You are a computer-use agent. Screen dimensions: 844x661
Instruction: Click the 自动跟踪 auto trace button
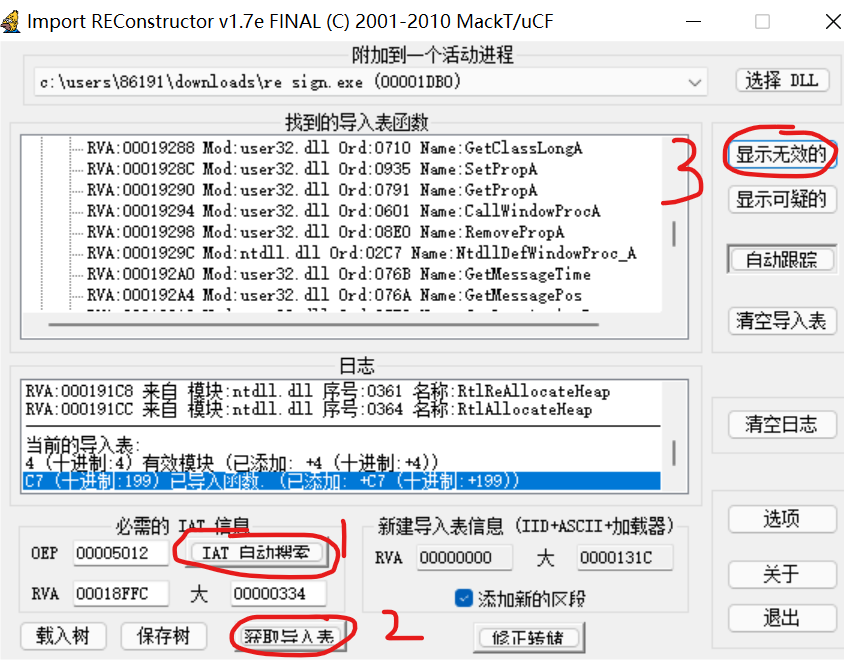(782, 259)
